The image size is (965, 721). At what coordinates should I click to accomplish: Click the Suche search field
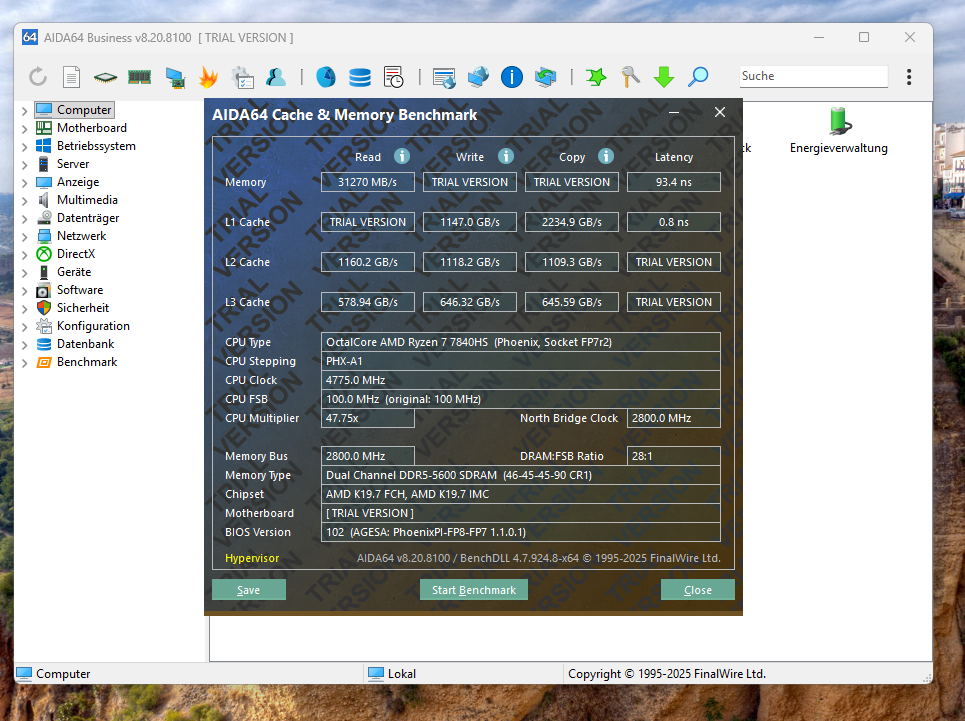(x=814, y=76)
